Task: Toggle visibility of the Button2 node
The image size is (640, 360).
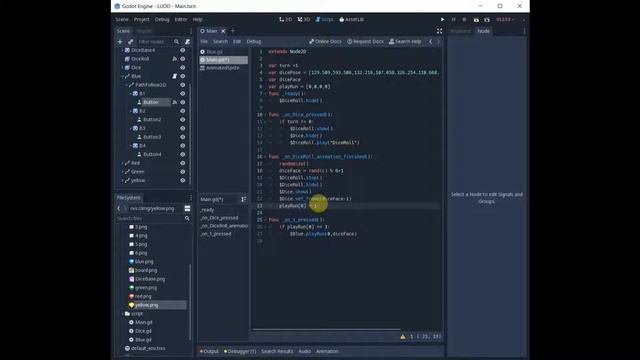Action: [x=183, y=120]
